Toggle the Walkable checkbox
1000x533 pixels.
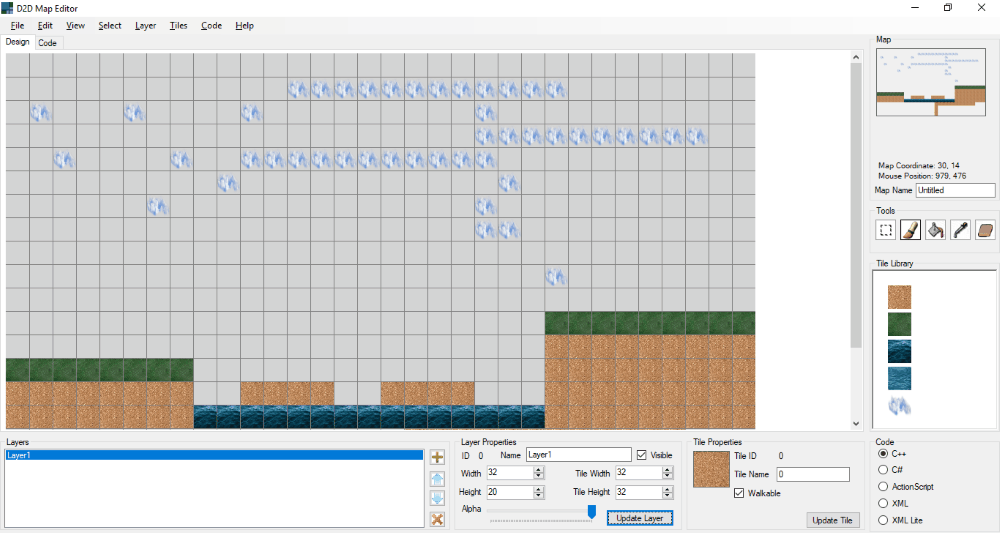(739, 493)
